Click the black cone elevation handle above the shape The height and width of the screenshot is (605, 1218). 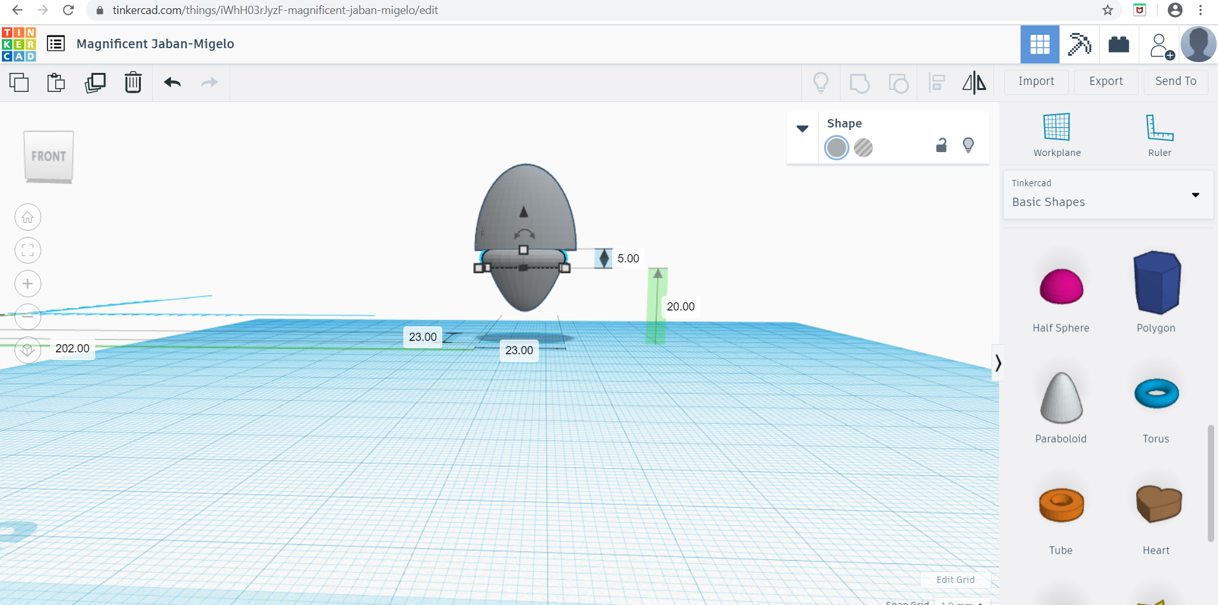click(523, 211)
